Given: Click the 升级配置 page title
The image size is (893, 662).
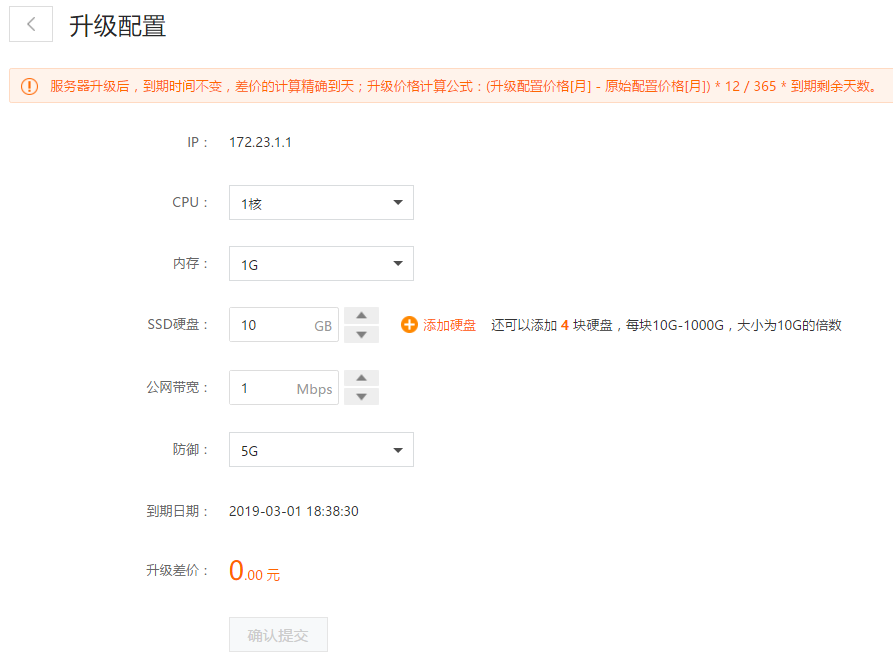Looking at the screenshot, I should pos(117,26).
